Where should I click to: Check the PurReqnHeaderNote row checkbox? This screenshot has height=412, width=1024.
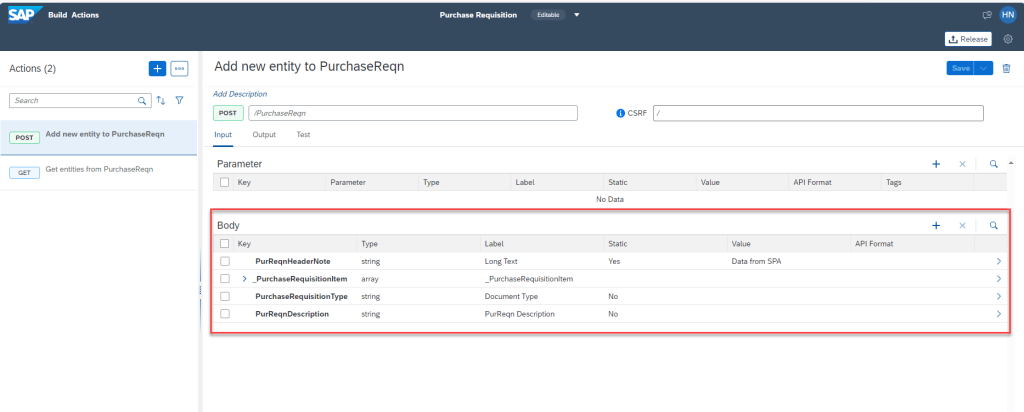pyautogui.click(x=225, y=261)
